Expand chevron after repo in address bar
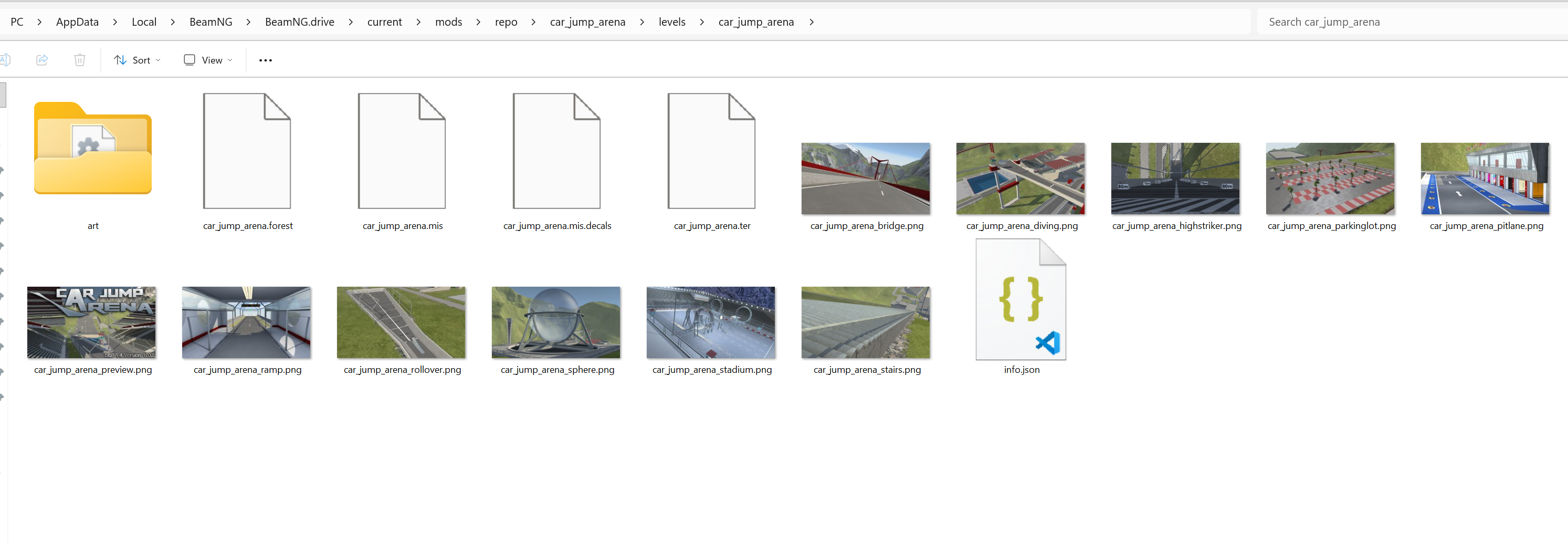 coord(534,22)
